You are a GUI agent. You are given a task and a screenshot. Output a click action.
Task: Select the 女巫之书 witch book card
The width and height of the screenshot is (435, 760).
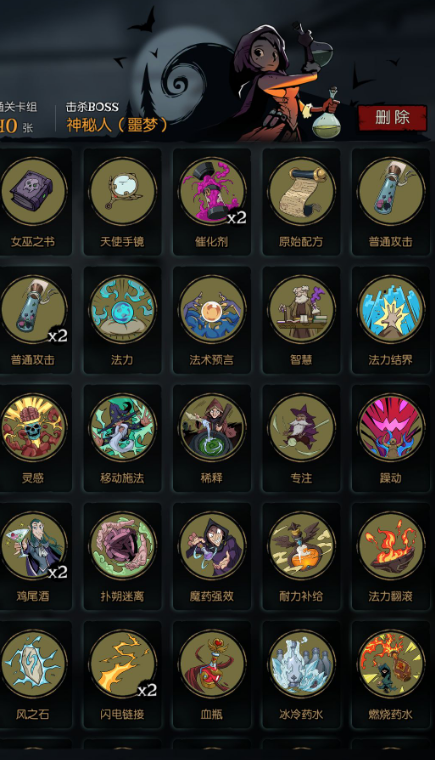pos(33,202)
